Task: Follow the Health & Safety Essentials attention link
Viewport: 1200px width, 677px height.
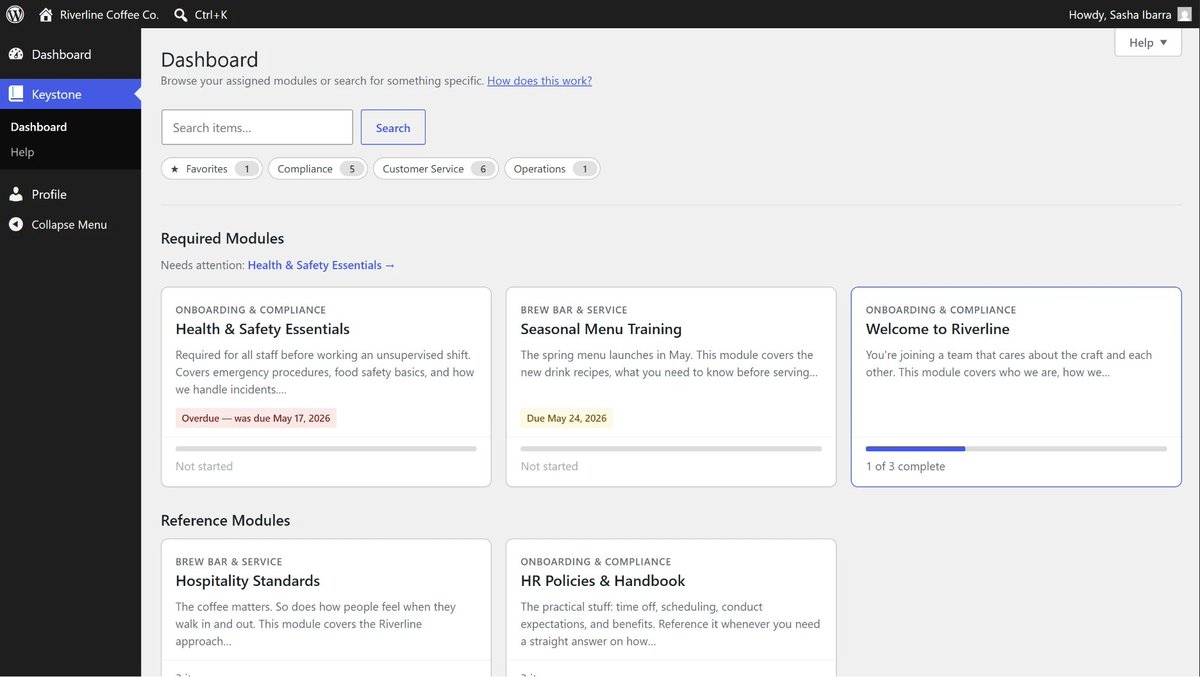Action: tap(321, 265)
